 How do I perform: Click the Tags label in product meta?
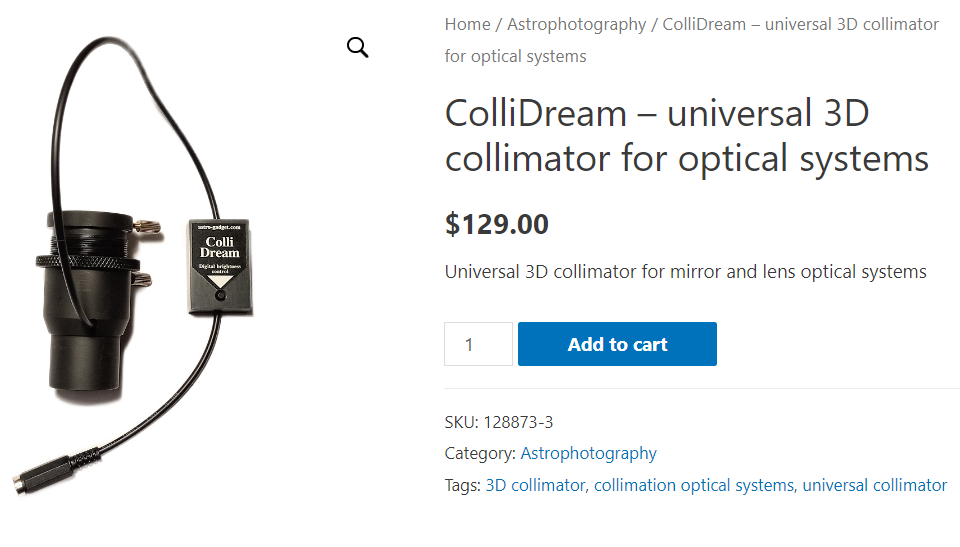pyautogui.click(x=463, y=485)
